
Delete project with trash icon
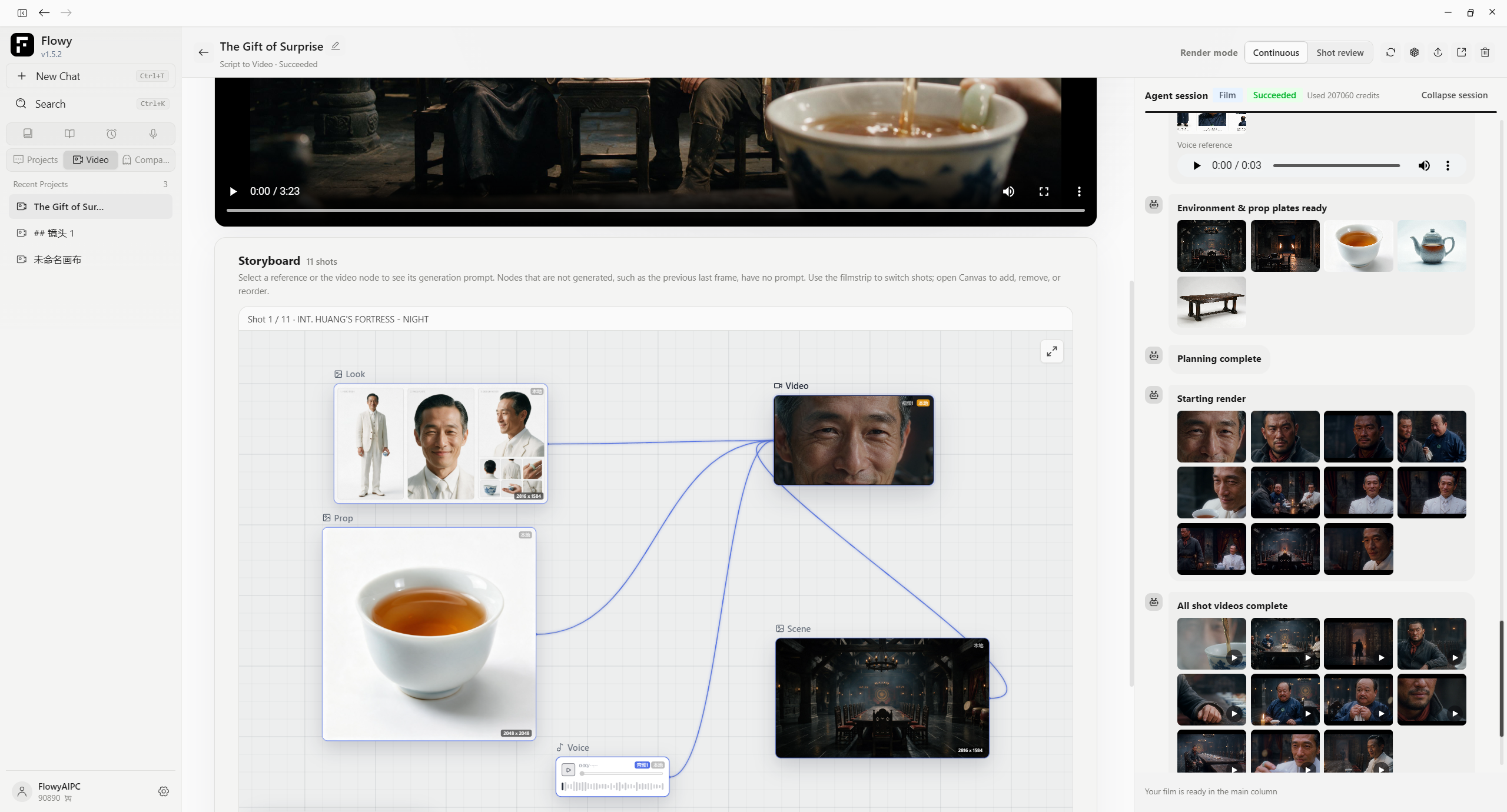tap(1485, 52)
